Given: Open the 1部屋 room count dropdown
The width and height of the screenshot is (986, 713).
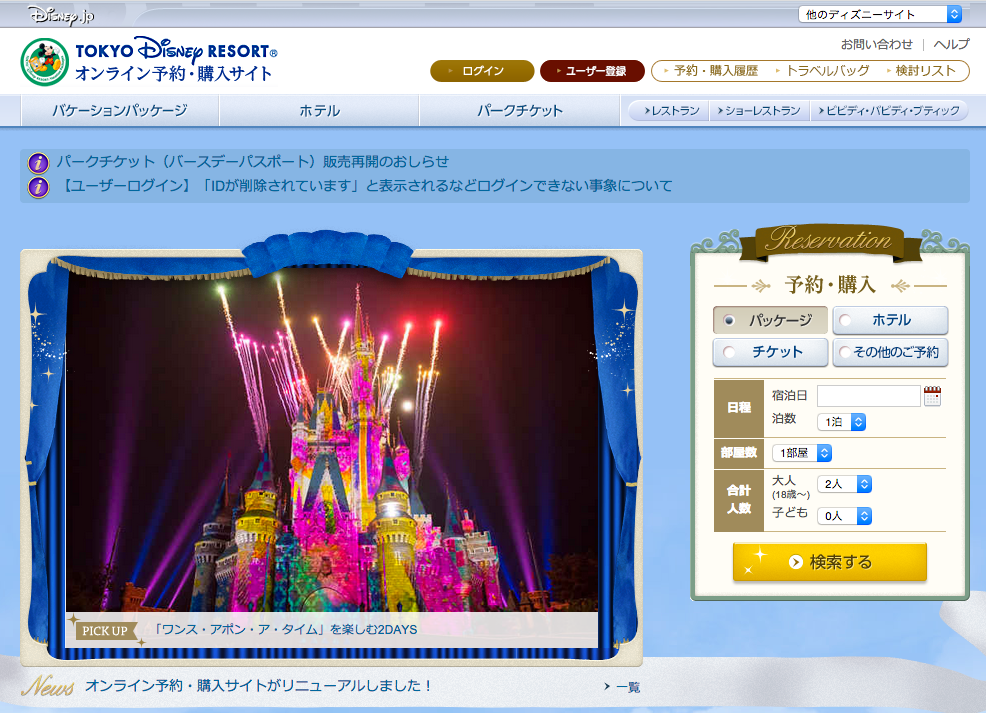Looking at the screenshot, I should [x=802, y=453].
